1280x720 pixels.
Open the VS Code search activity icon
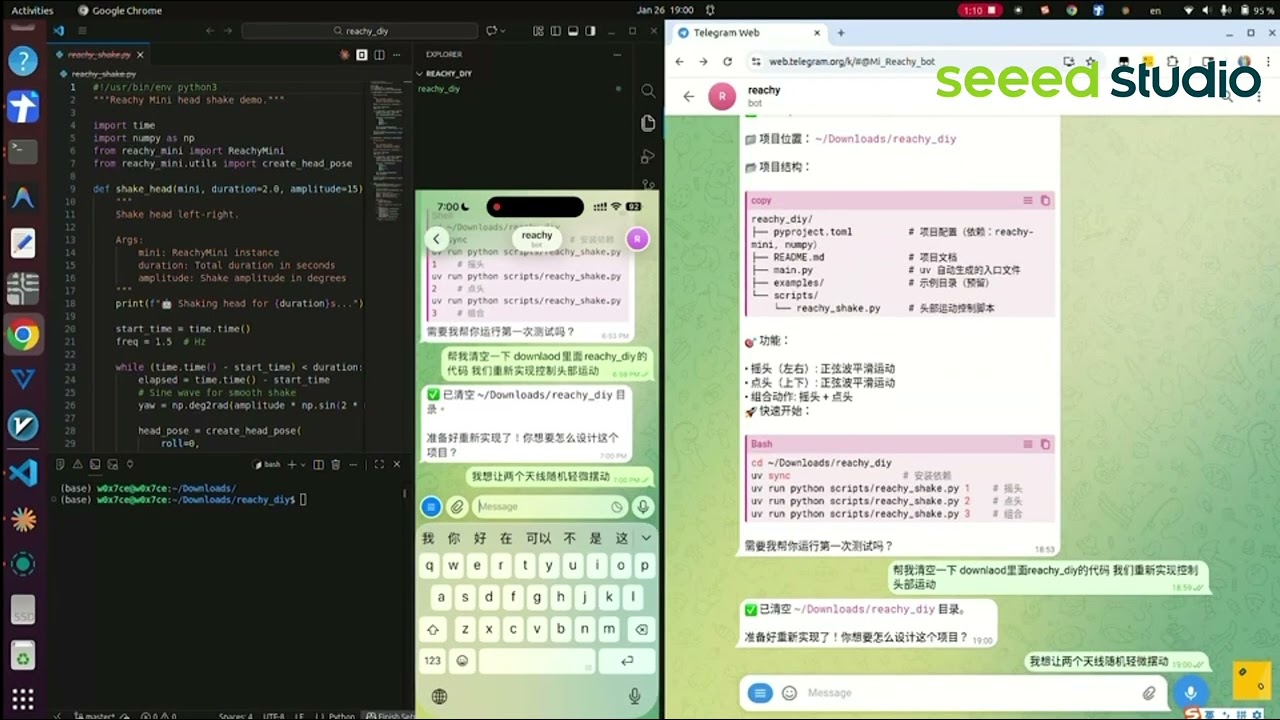[648, 91]
